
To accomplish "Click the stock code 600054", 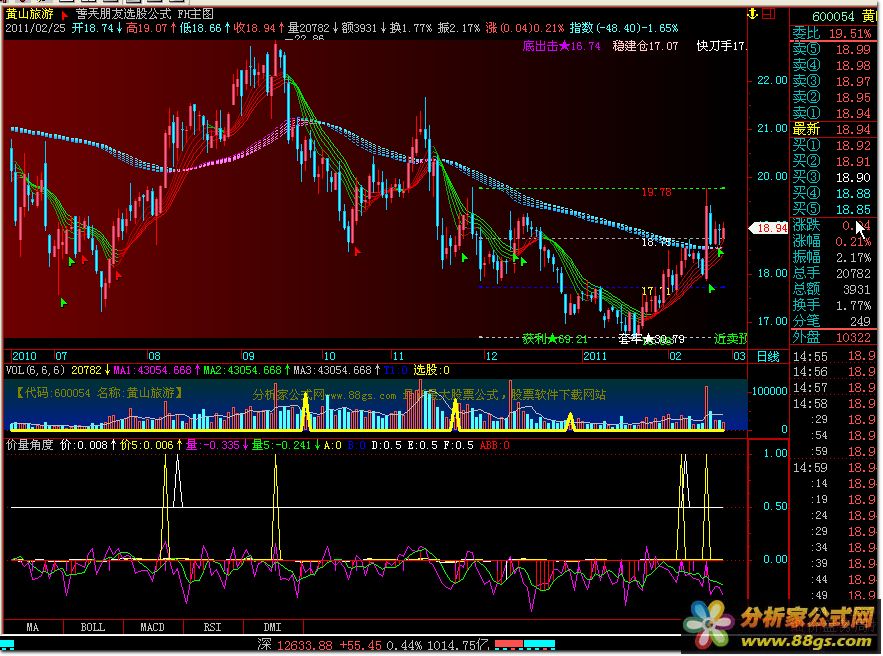I will [x=833, y=17].
